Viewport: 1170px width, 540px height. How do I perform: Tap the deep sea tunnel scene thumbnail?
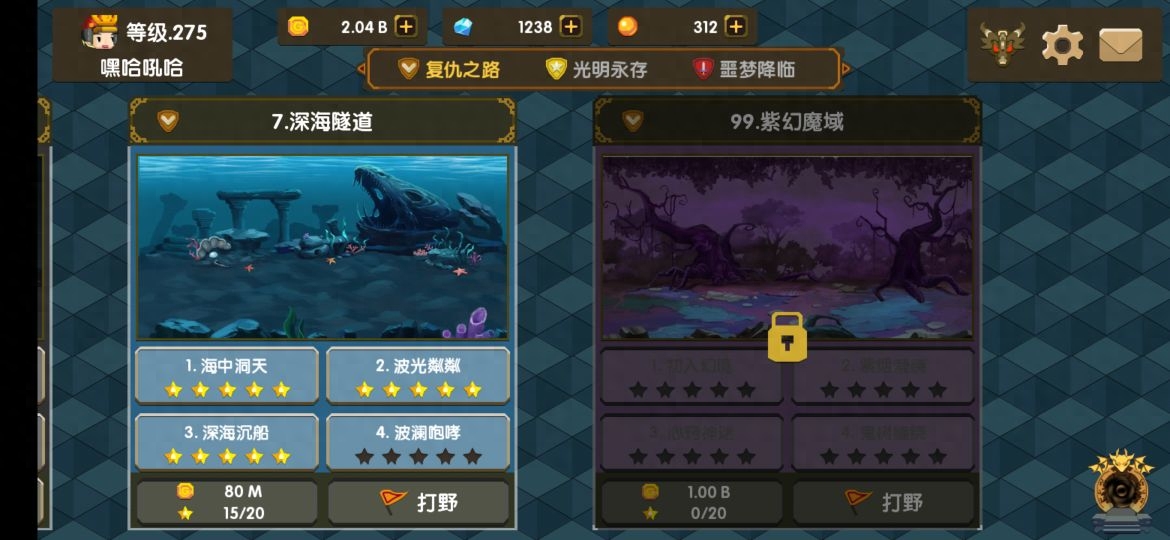tap(322, 247)
